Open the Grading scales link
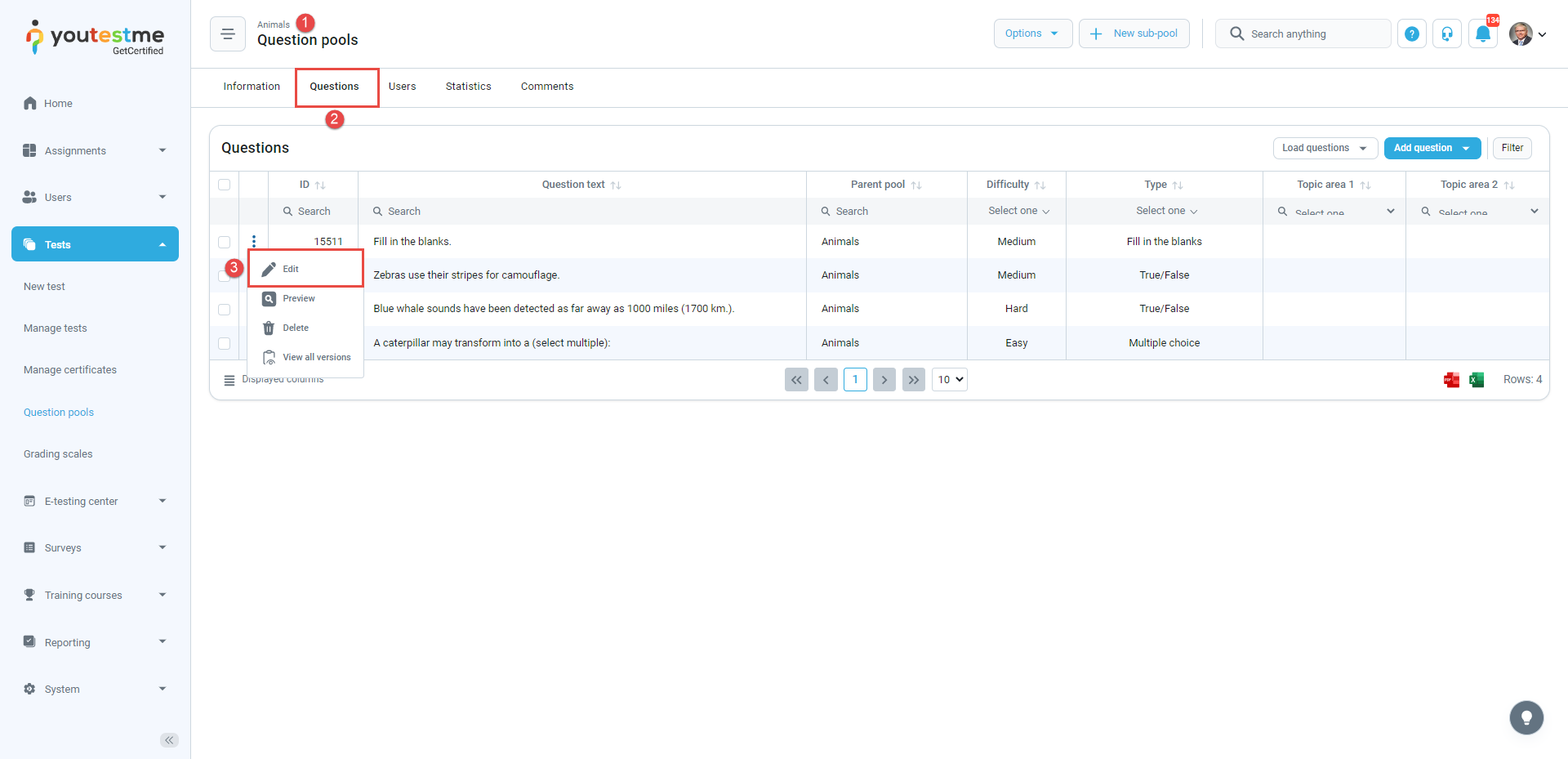 58,454
